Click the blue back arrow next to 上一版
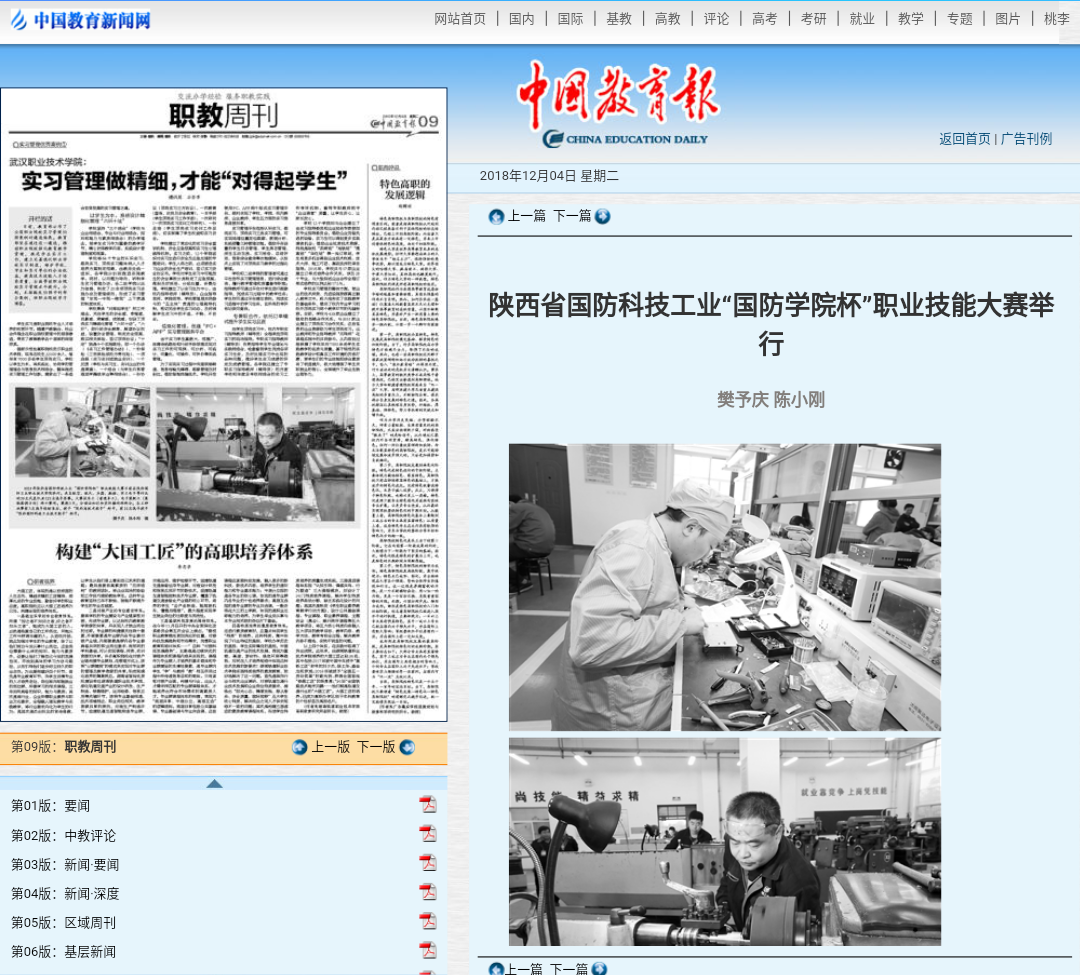 pos(300,747)
